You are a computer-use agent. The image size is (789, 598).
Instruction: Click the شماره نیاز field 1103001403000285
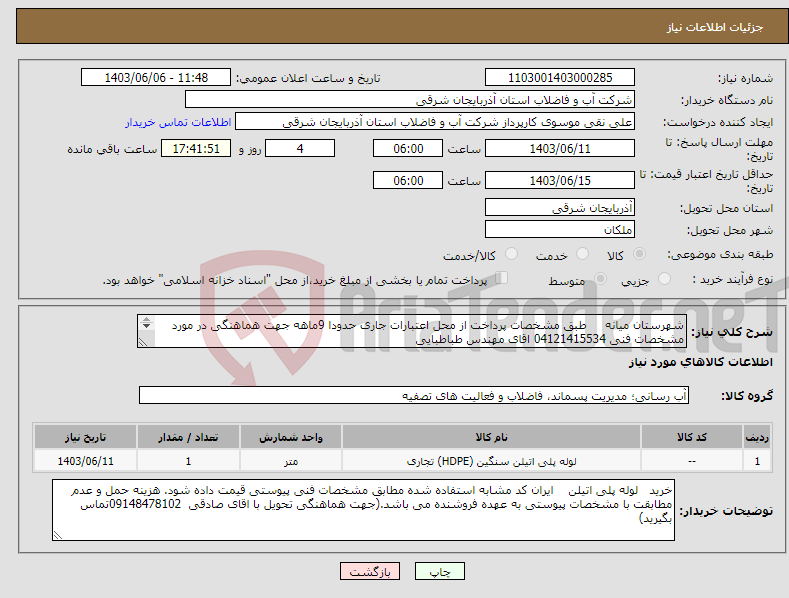pyautogui.click(x=560, y=78)
